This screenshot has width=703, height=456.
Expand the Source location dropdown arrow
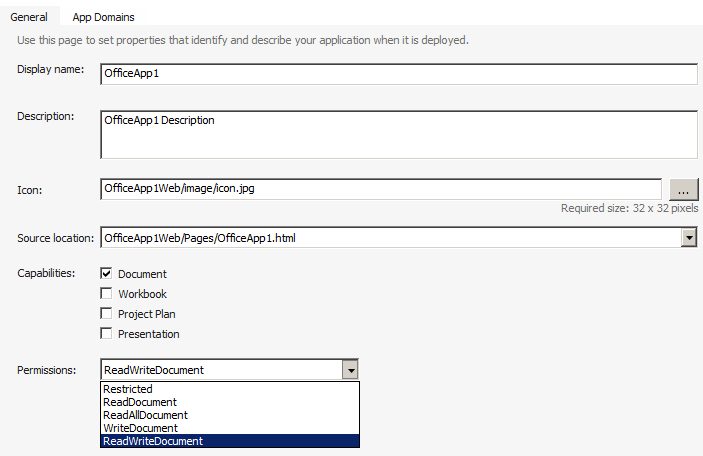689,238
